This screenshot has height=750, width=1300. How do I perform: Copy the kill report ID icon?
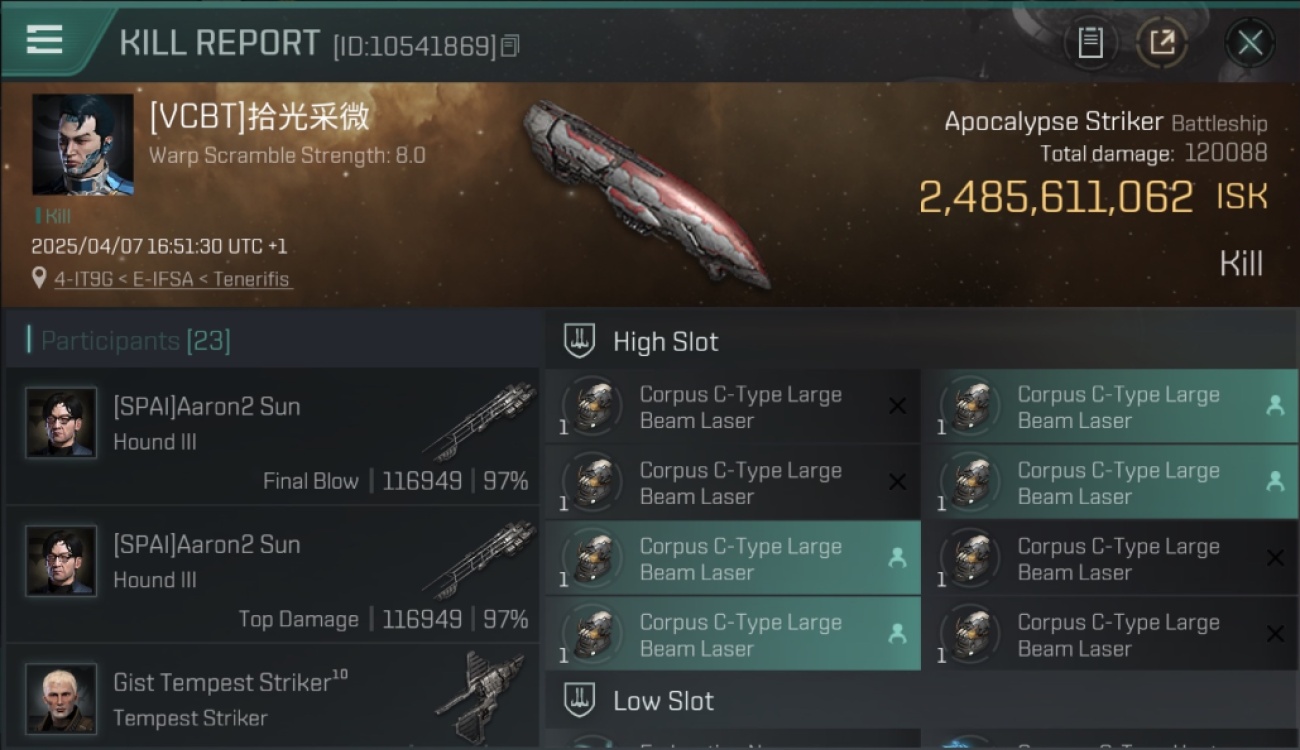pyautogui.click(x=510, y=45)
